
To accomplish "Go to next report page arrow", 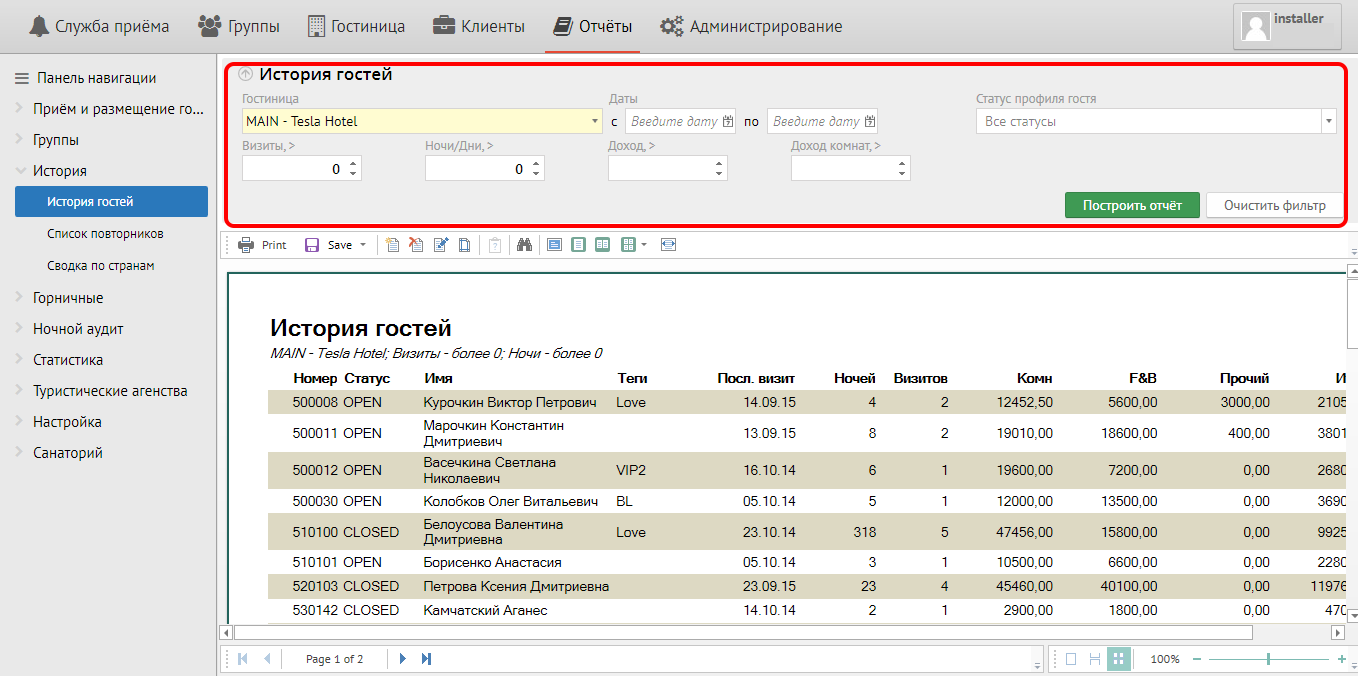I will coord(403,659).
